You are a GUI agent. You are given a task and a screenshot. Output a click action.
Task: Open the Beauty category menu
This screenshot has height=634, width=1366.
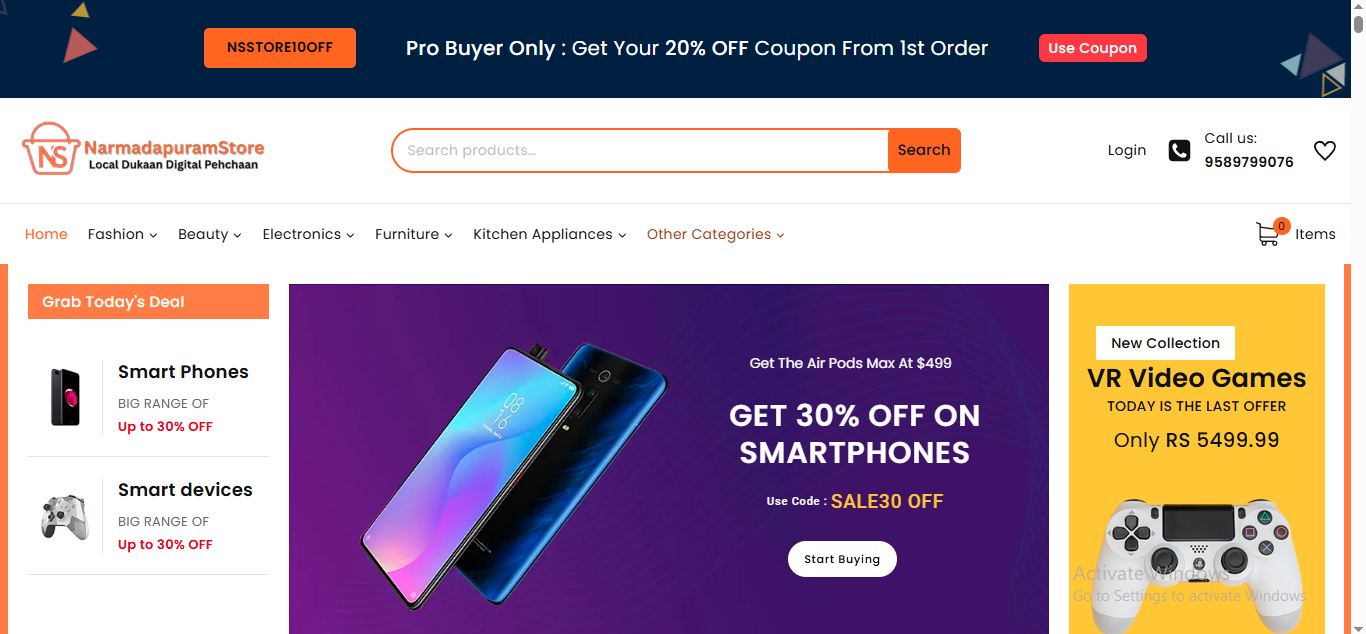click(209, 234)
